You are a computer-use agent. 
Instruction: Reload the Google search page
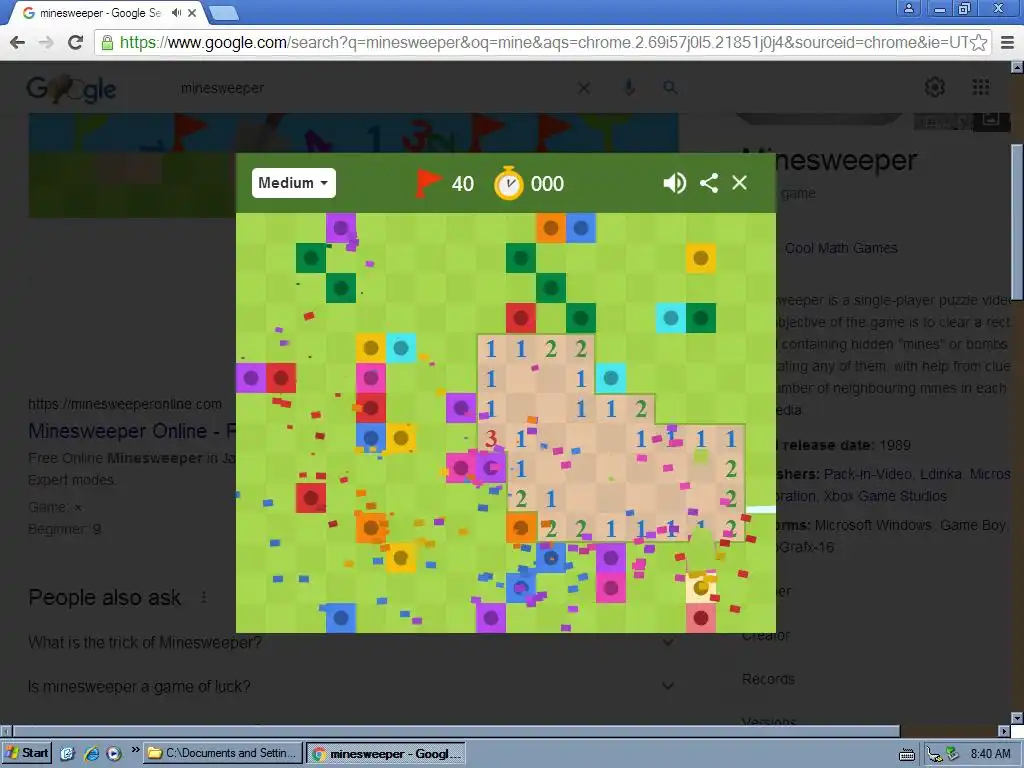coord(76,42)
